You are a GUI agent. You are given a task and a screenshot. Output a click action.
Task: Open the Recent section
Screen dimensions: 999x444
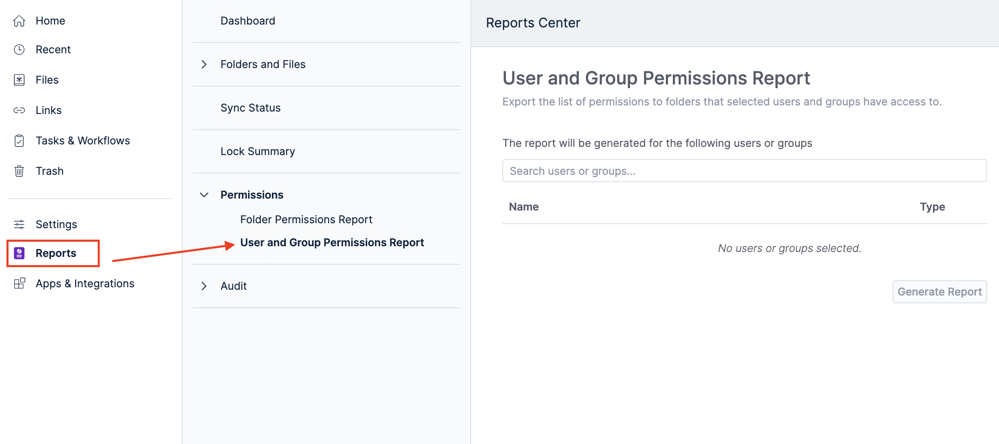click(x=53, y=50)
